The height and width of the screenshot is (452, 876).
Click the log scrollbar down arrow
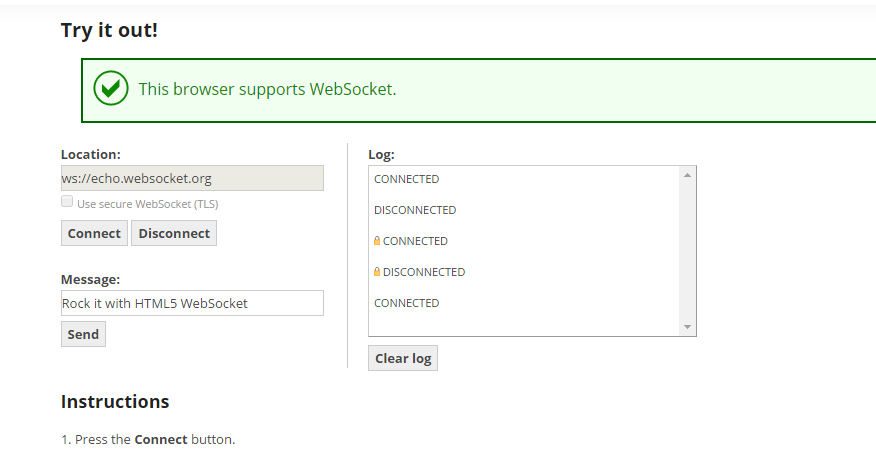pyautogui.click(x=687, y=327)
